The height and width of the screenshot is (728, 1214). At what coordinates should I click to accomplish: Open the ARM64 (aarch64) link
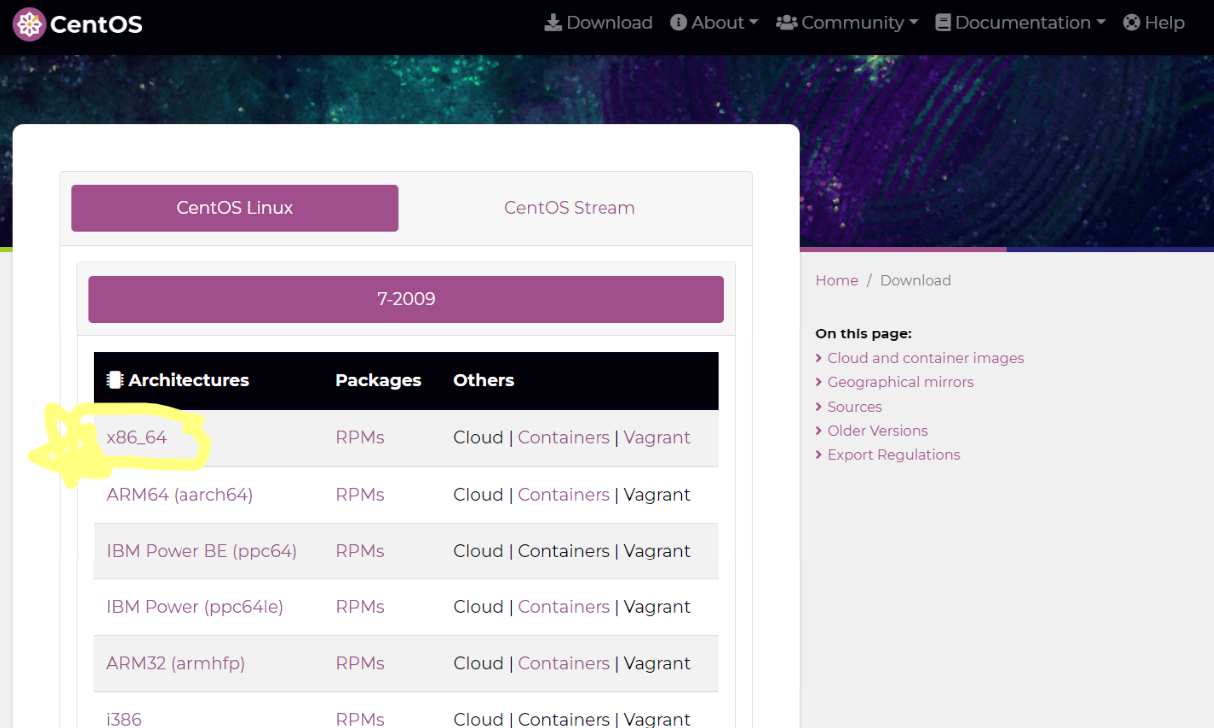pos(180,495)
